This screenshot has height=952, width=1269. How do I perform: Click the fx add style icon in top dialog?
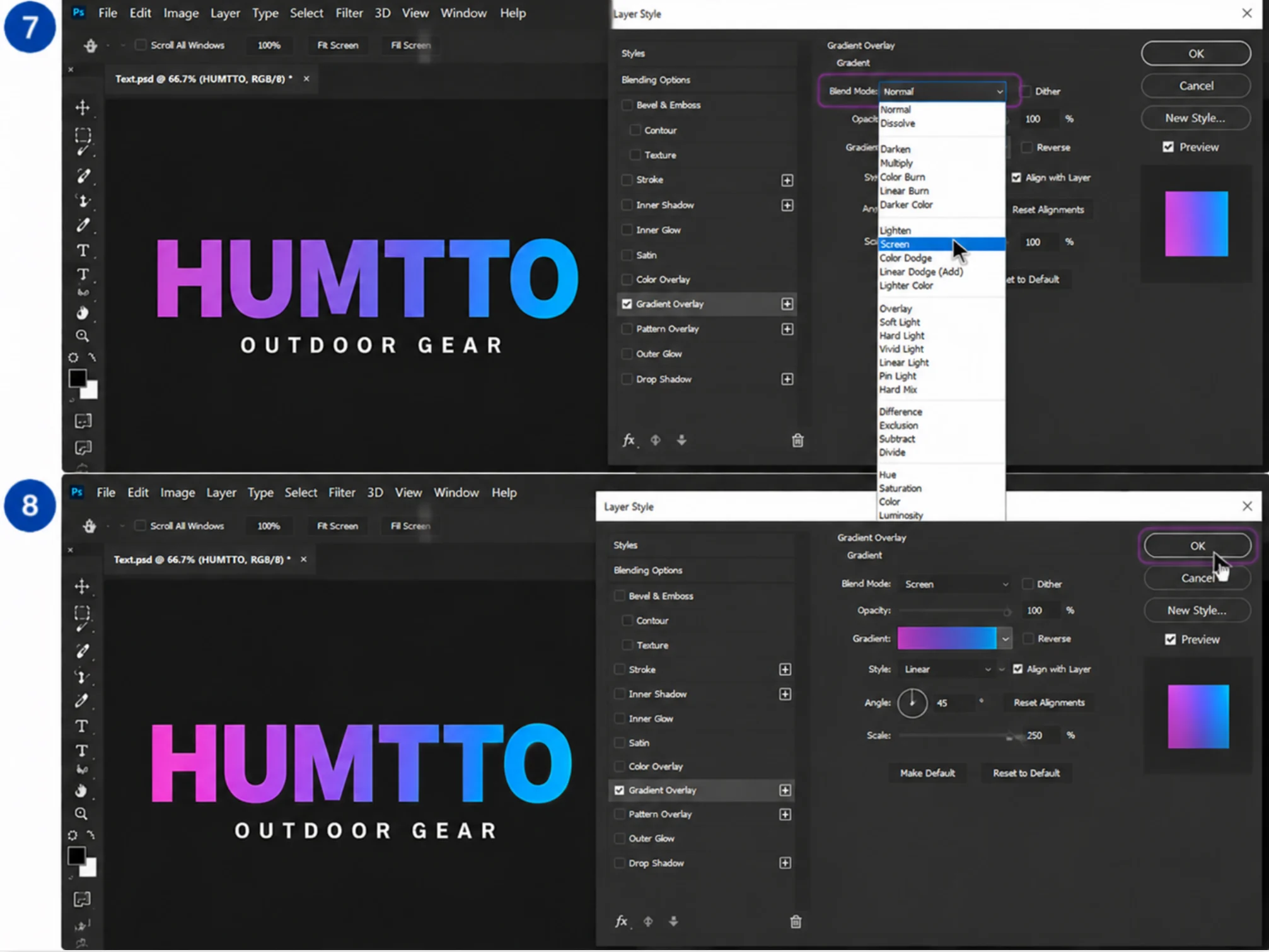tap(629, 440)
